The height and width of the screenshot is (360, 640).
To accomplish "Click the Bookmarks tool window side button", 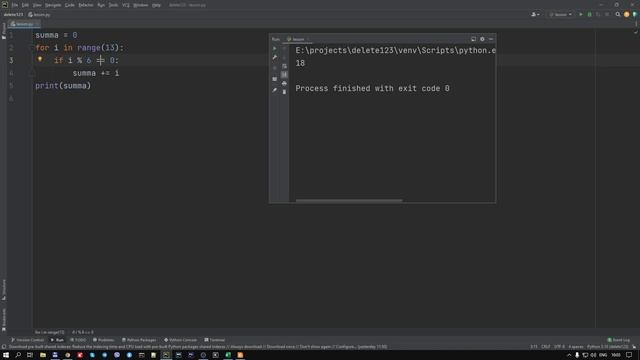I will click(x=4, y=319).
